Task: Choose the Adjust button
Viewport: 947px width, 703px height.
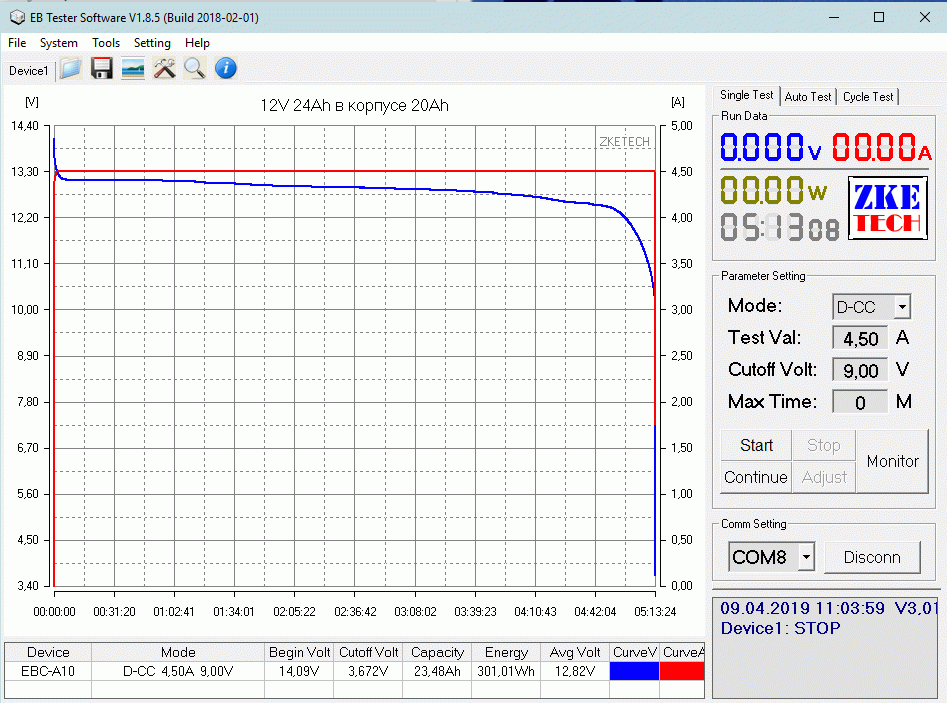Action: [x=824, y=477]
